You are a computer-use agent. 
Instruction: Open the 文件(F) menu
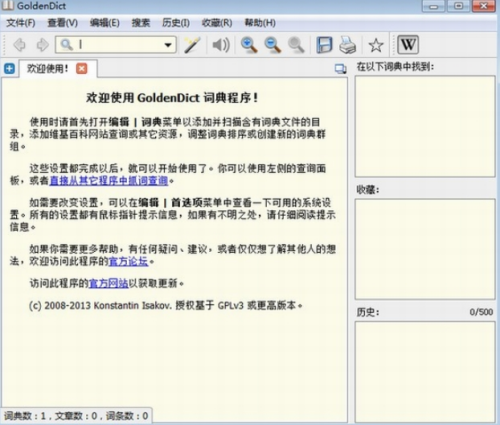point(21,23)
